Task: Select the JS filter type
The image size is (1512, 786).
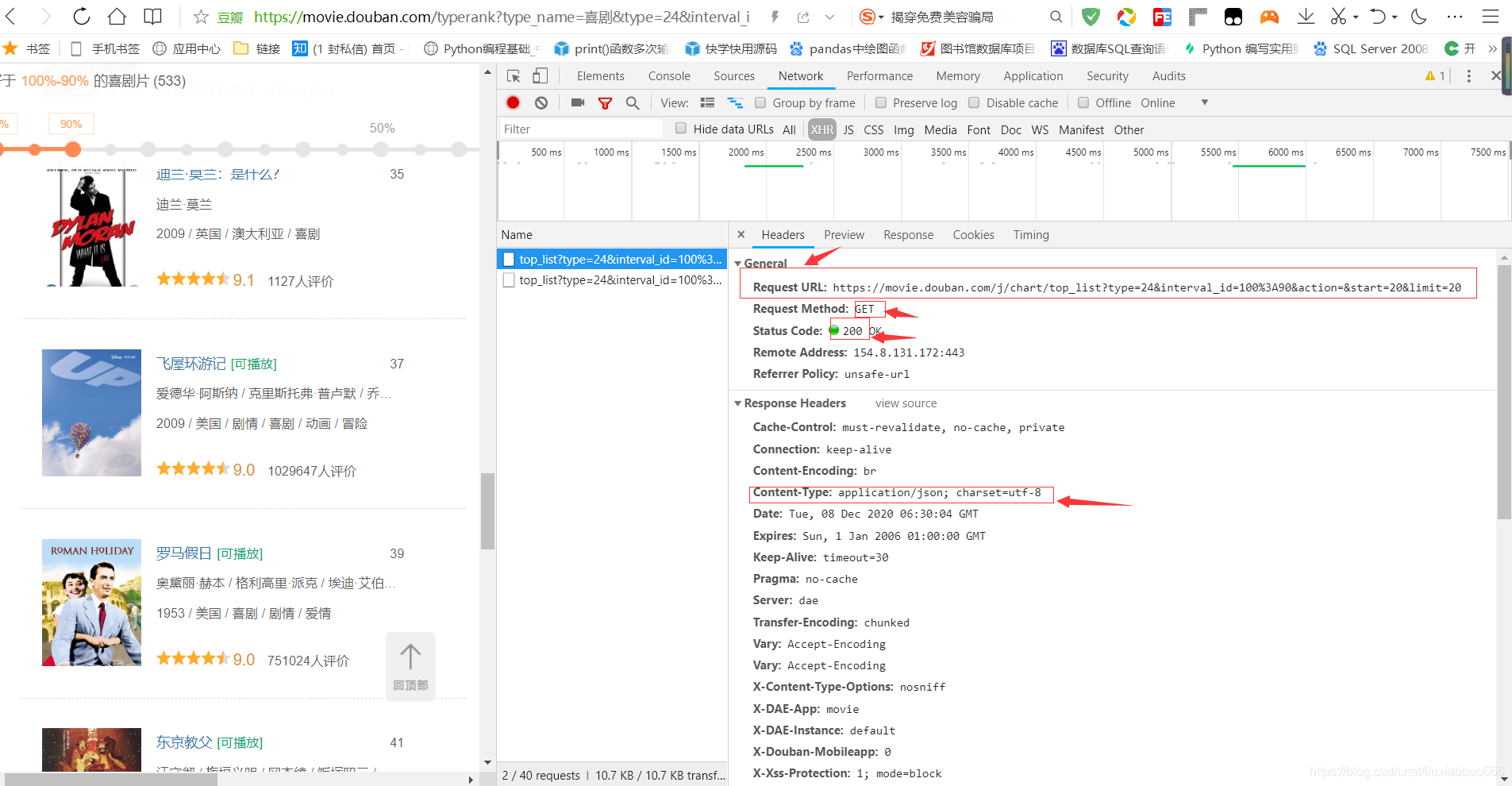Action: (848, 129)
